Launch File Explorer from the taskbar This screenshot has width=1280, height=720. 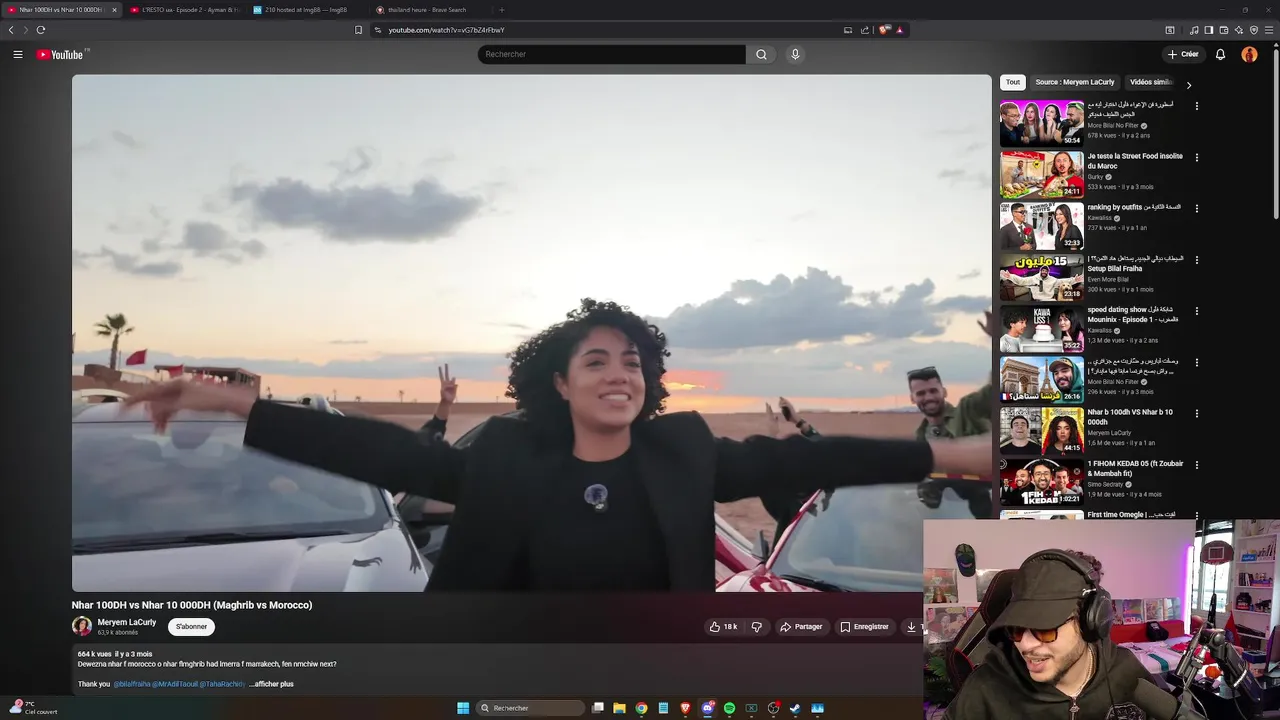[x=620, y=708]
